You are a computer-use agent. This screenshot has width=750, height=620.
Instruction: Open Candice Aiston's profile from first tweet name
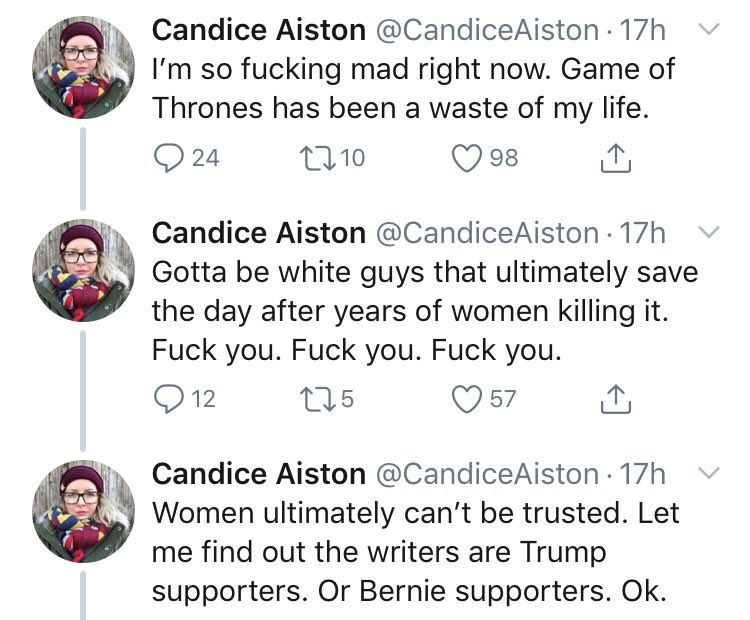[x=259, y=30]
